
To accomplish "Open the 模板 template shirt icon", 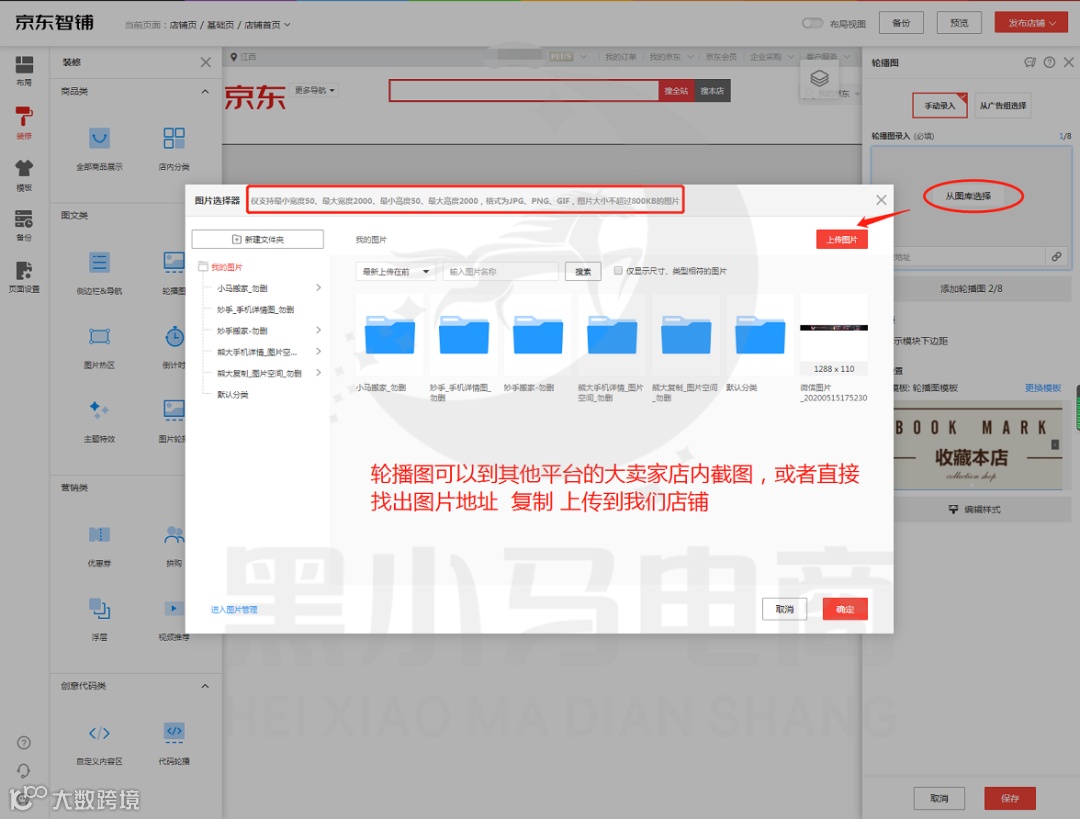I will point(24,168).
